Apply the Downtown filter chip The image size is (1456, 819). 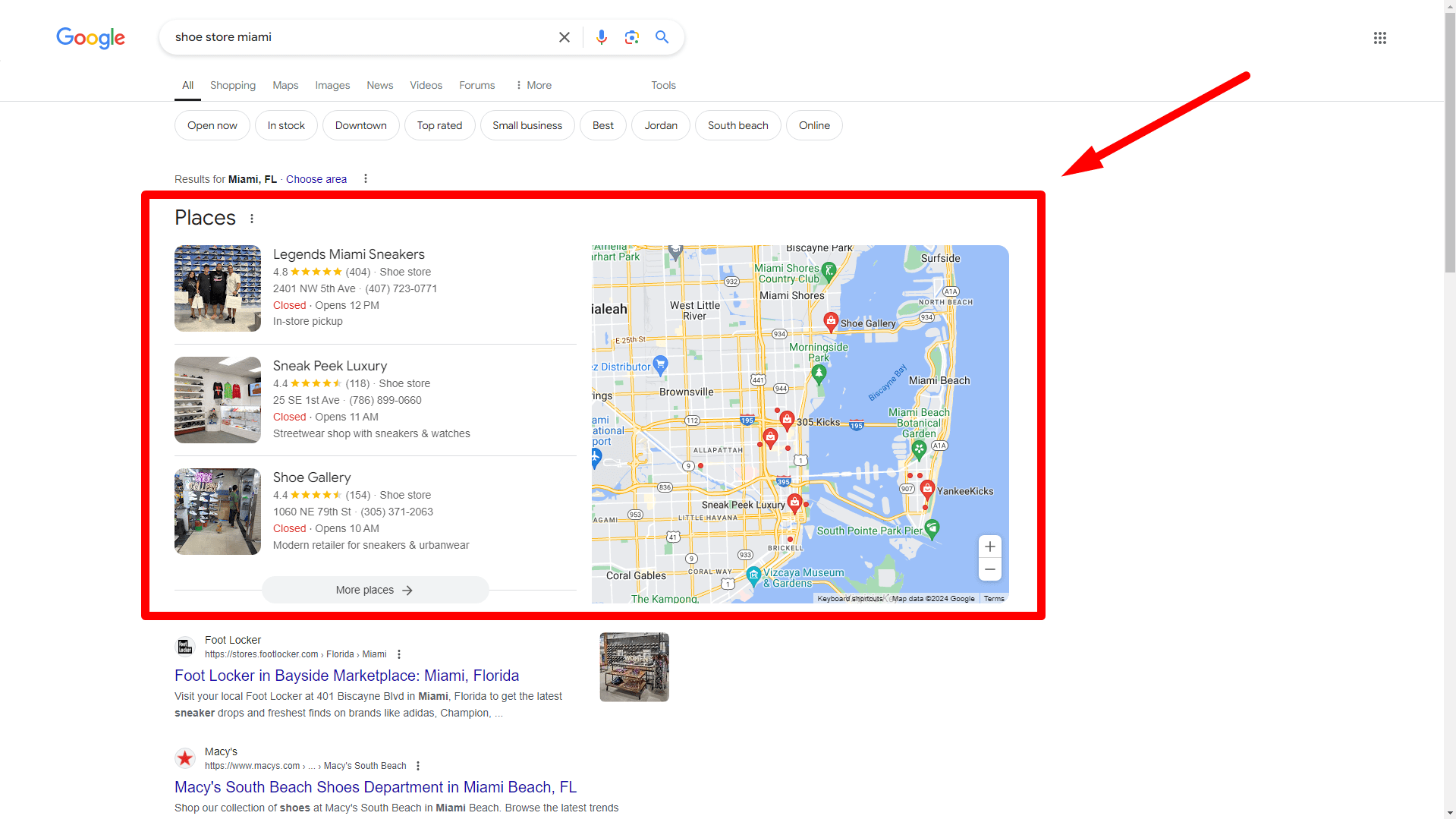[360, 125]
